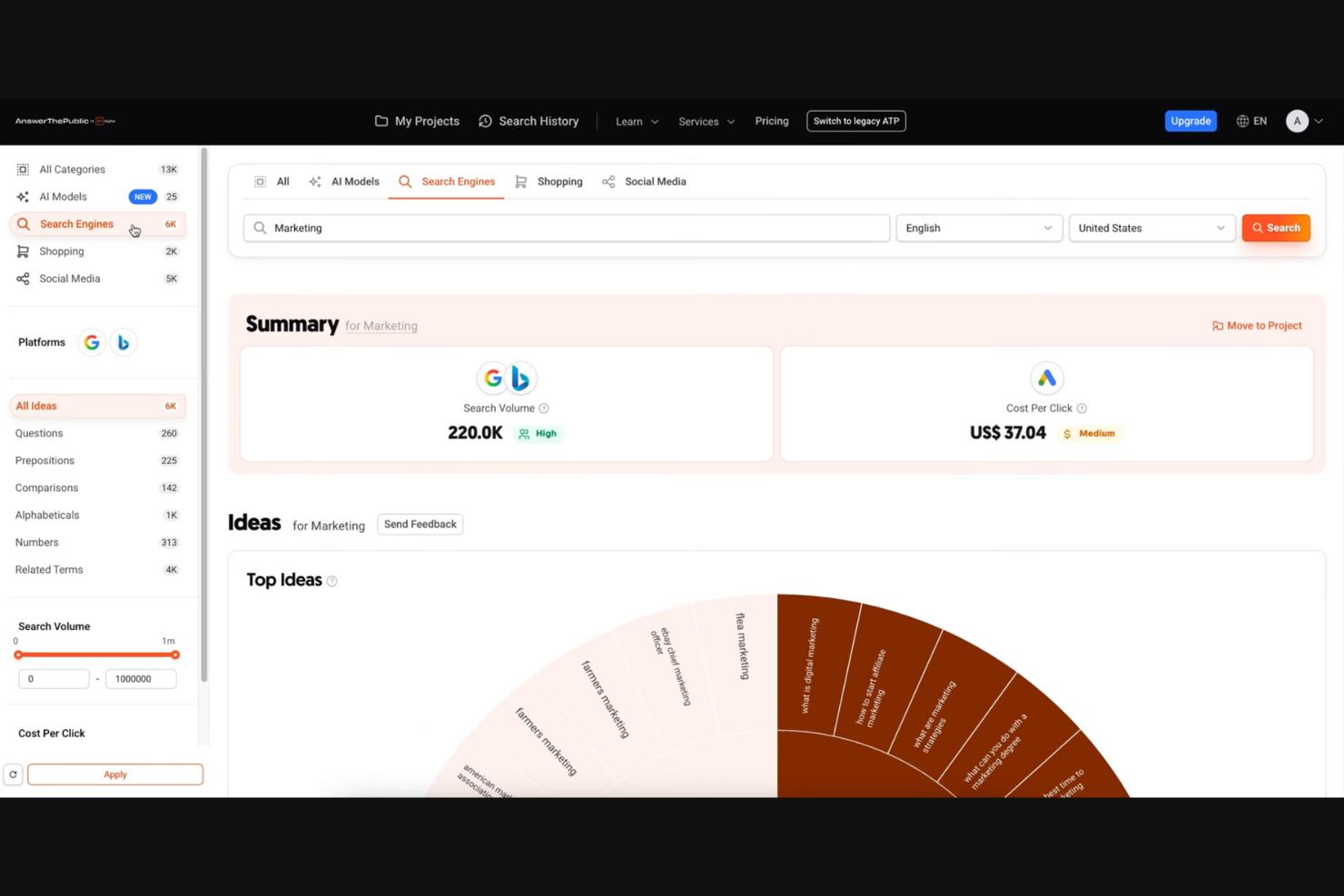Expand the chevron next to avatar
Image resolution: width=1344 pixels, height=896 pixels.
coord(1319,121)
